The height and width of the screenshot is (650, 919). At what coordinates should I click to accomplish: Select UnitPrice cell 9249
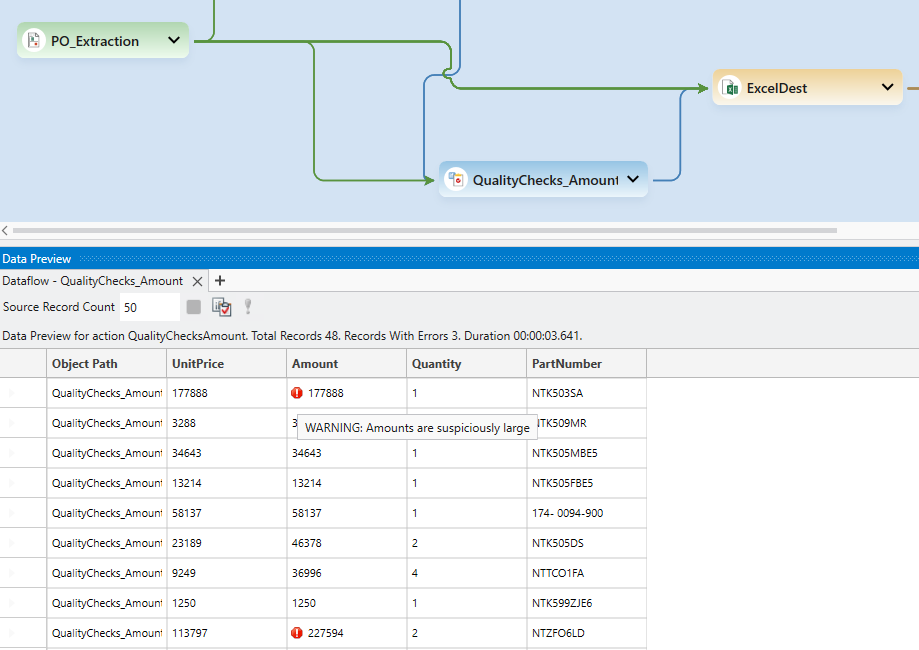[227, 573]
